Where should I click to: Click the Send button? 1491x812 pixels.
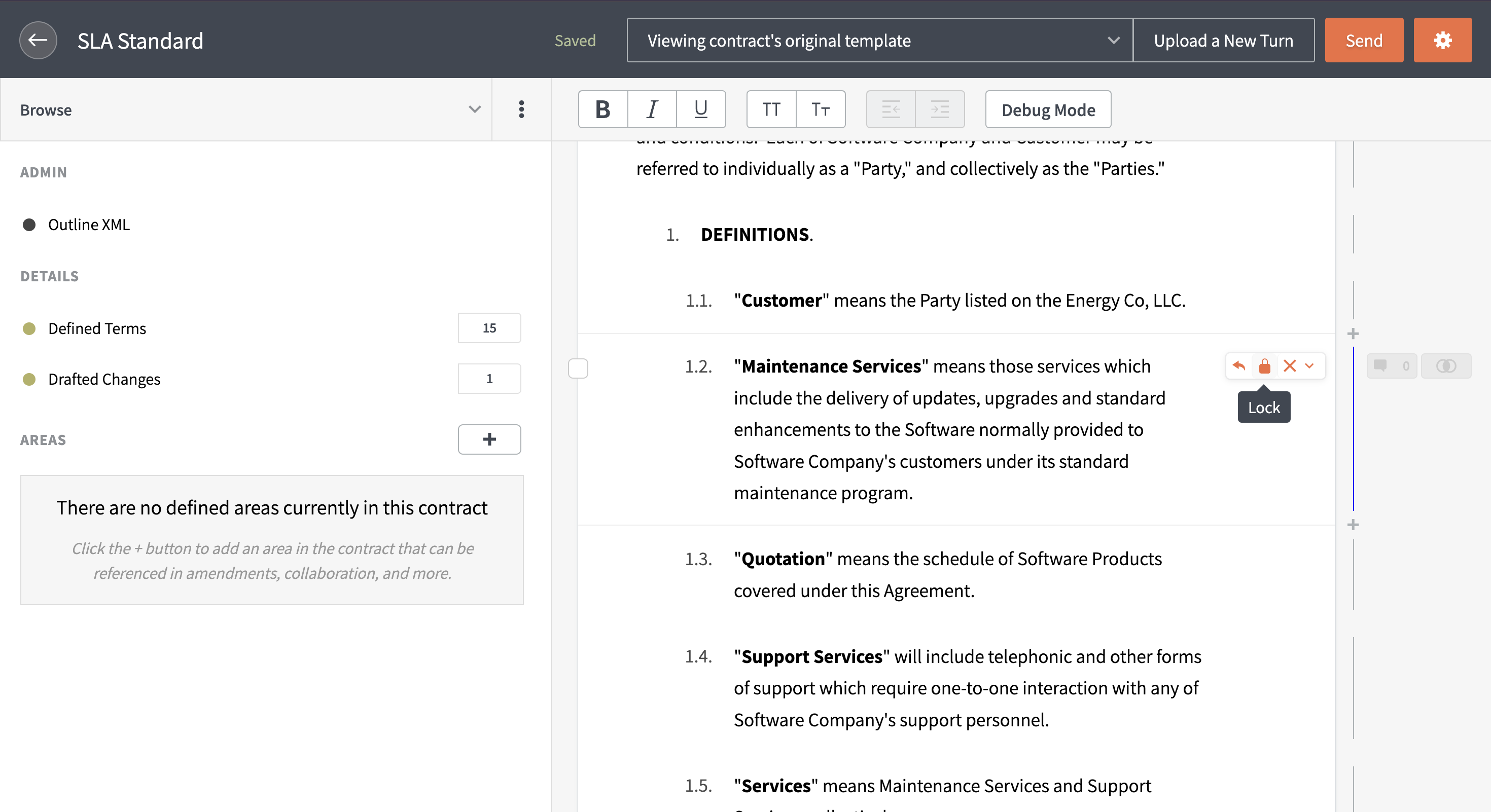1363,40
